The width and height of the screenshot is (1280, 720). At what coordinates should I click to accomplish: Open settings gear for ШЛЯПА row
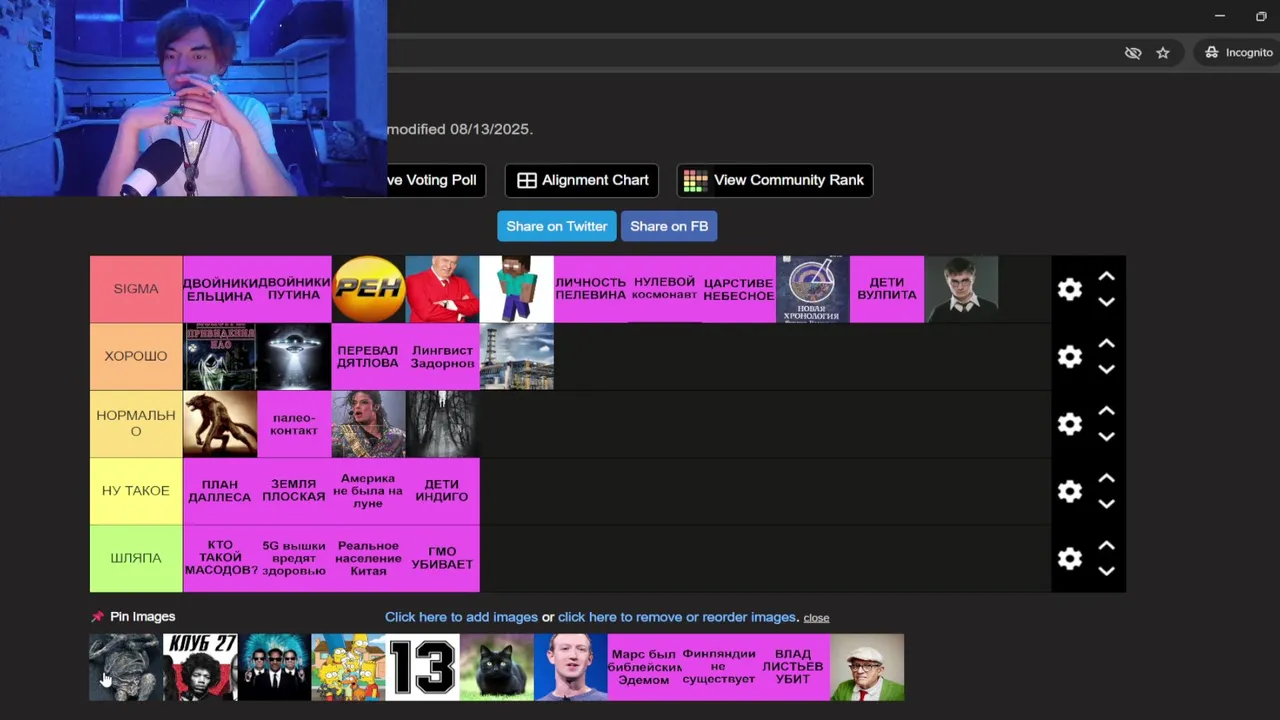[x=1070, y=558]
